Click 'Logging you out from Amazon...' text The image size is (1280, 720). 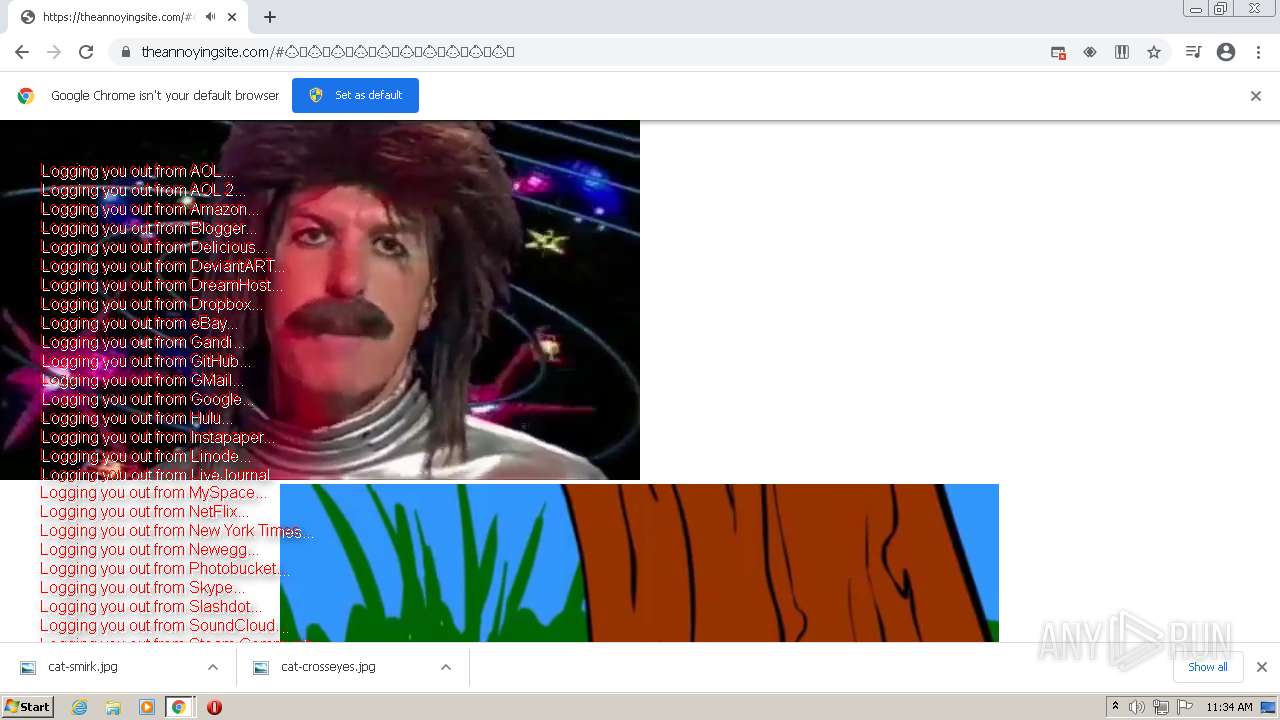[150, 209]
